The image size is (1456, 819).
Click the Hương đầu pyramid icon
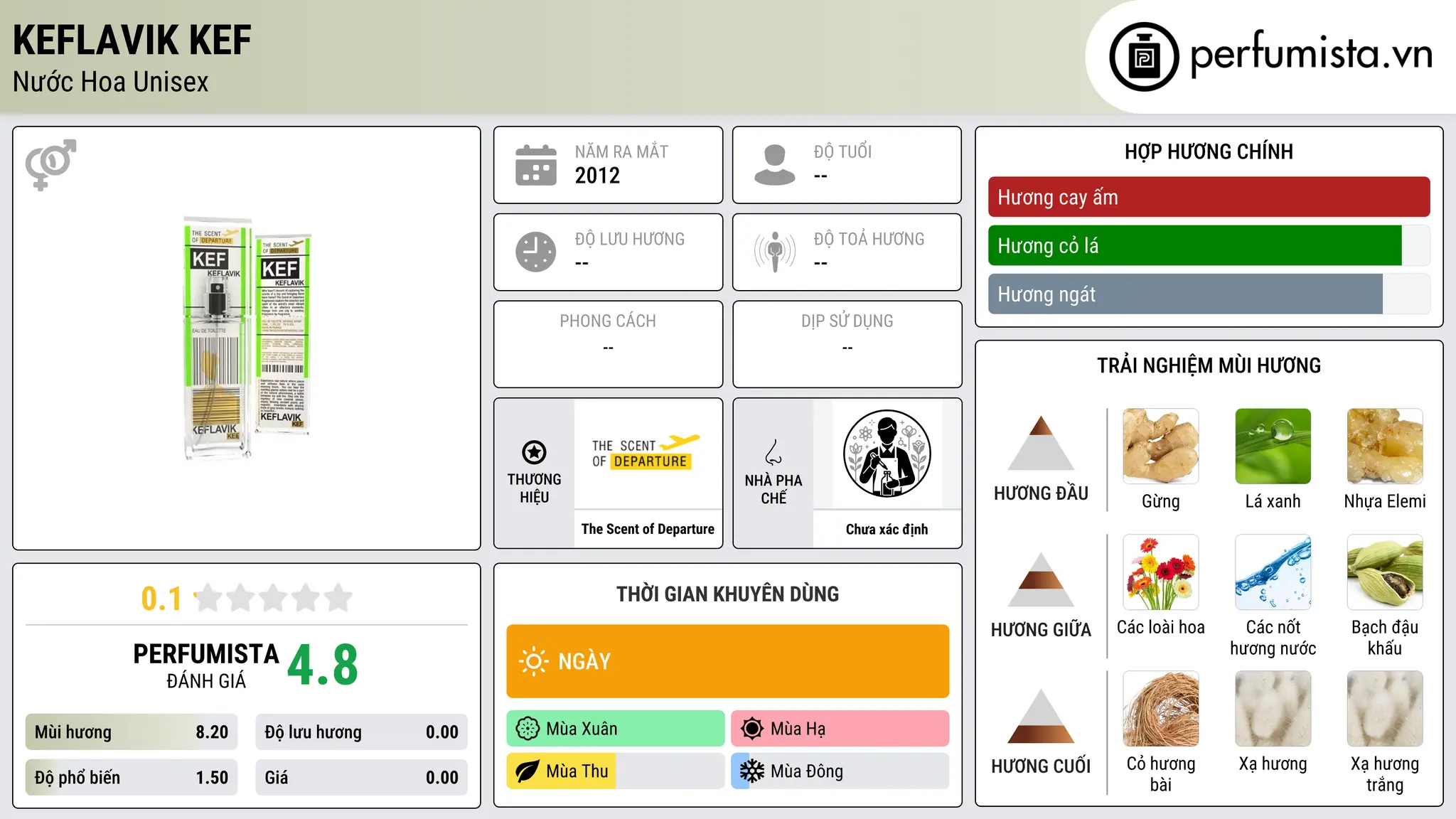(1041, 443)
